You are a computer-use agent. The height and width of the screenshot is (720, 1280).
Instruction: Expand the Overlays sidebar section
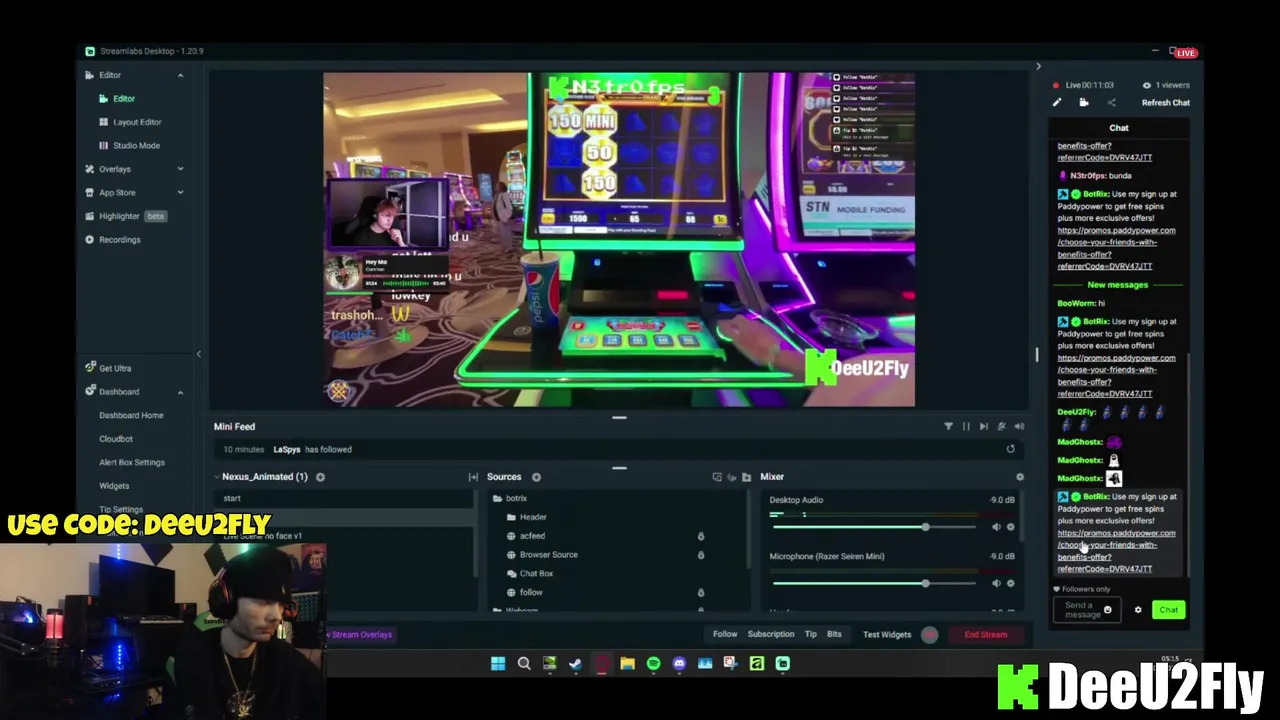click(x=180, y=169)
